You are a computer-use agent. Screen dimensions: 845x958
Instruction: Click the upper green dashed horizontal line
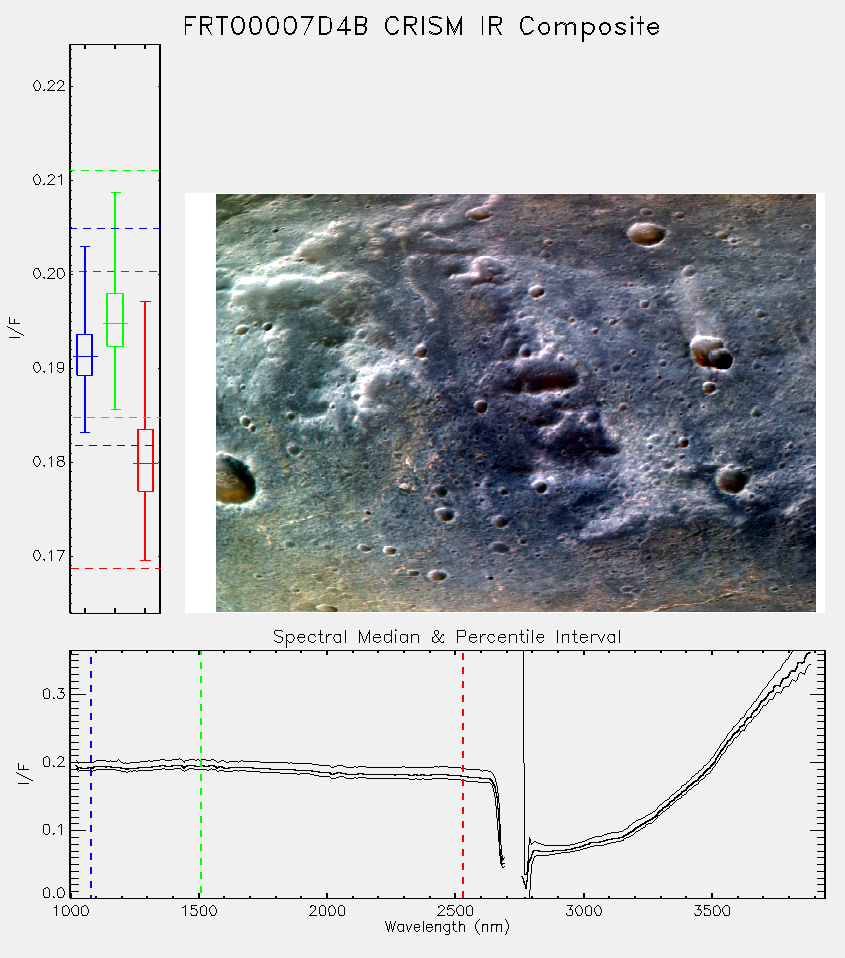click(x=115, y=170)
